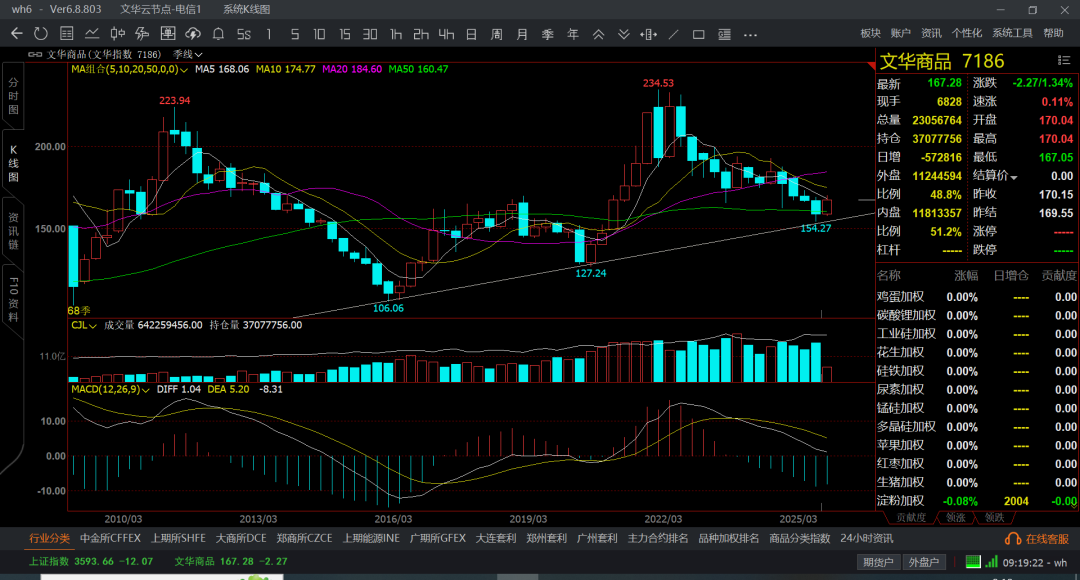The width and height of the screenshot is (1080, 580).
Task: Switch to F10资料 side tab
Action: (x=14, y=299)
